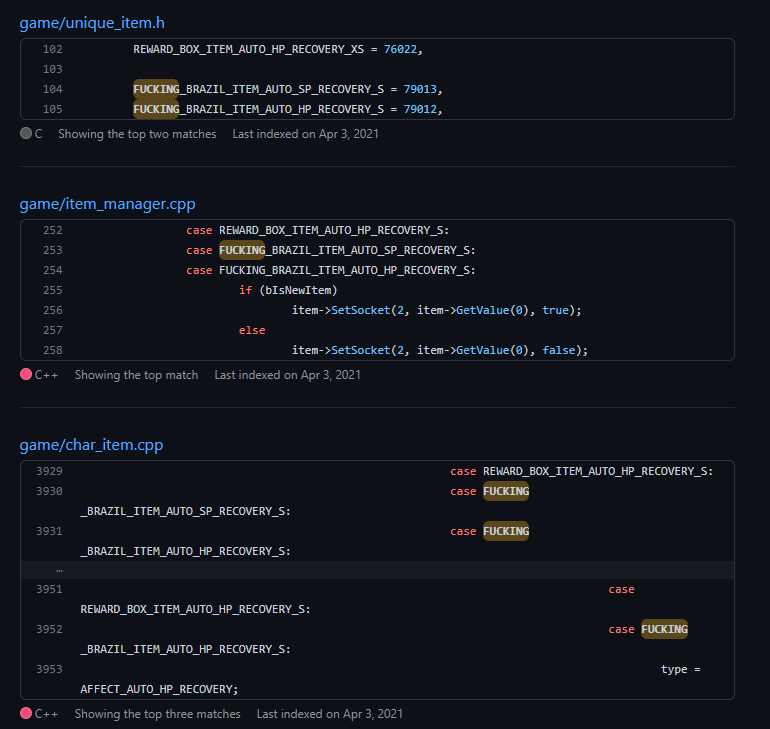The width and height of the screenshot is (770, 729).
Task: Click line number 103 in unique_item.h
Action: [x=53, y=69]
